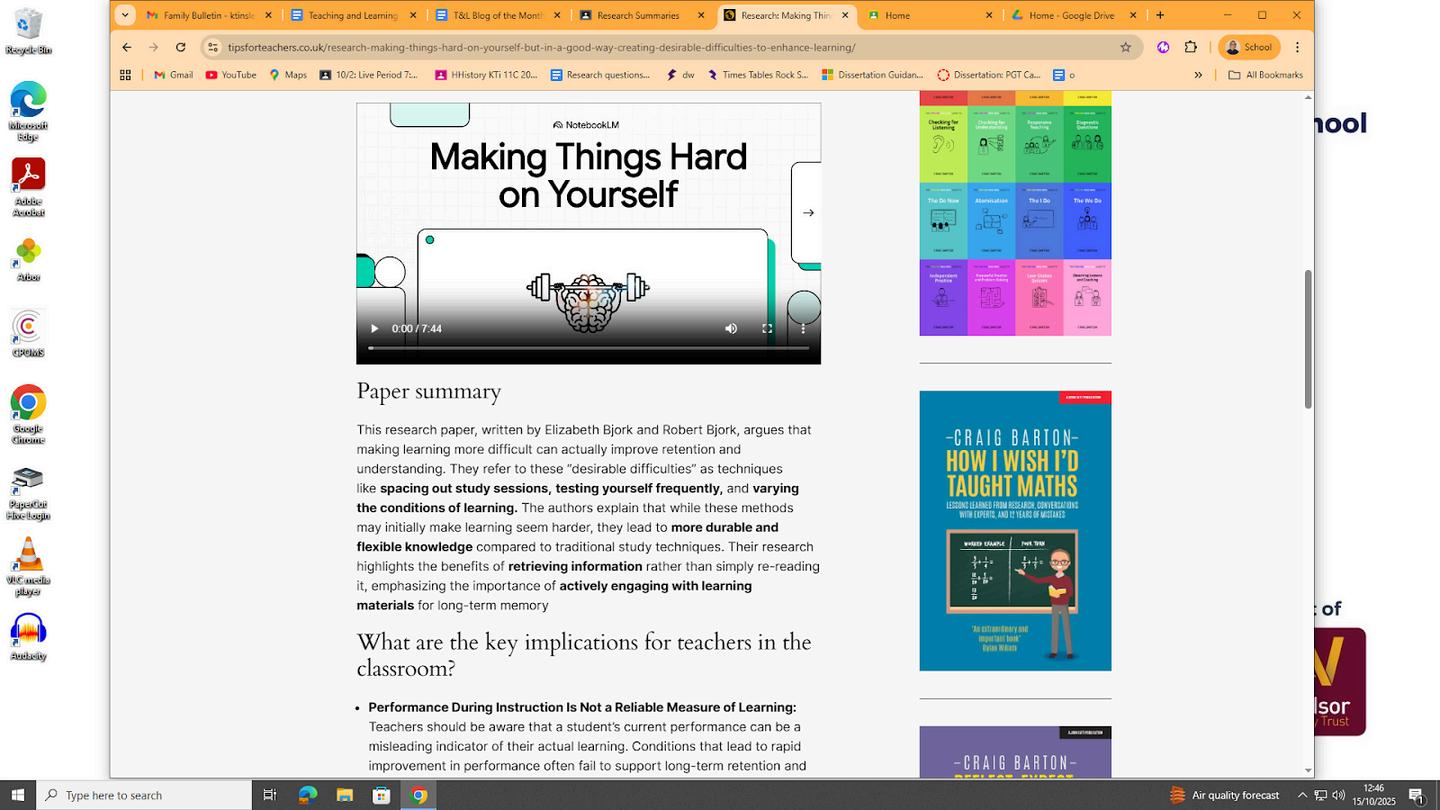This screenshot has height=810, width=1440.
Task: Close the Family Bulletin tab
Action: point(268,15)
